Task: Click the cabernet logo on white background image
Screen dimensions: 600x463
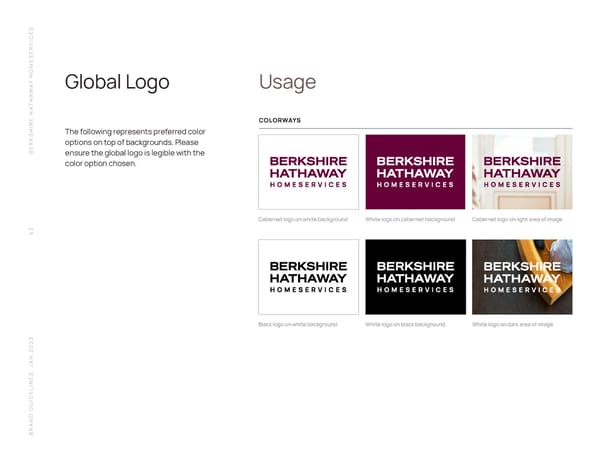Action: (x=308, y=171)
